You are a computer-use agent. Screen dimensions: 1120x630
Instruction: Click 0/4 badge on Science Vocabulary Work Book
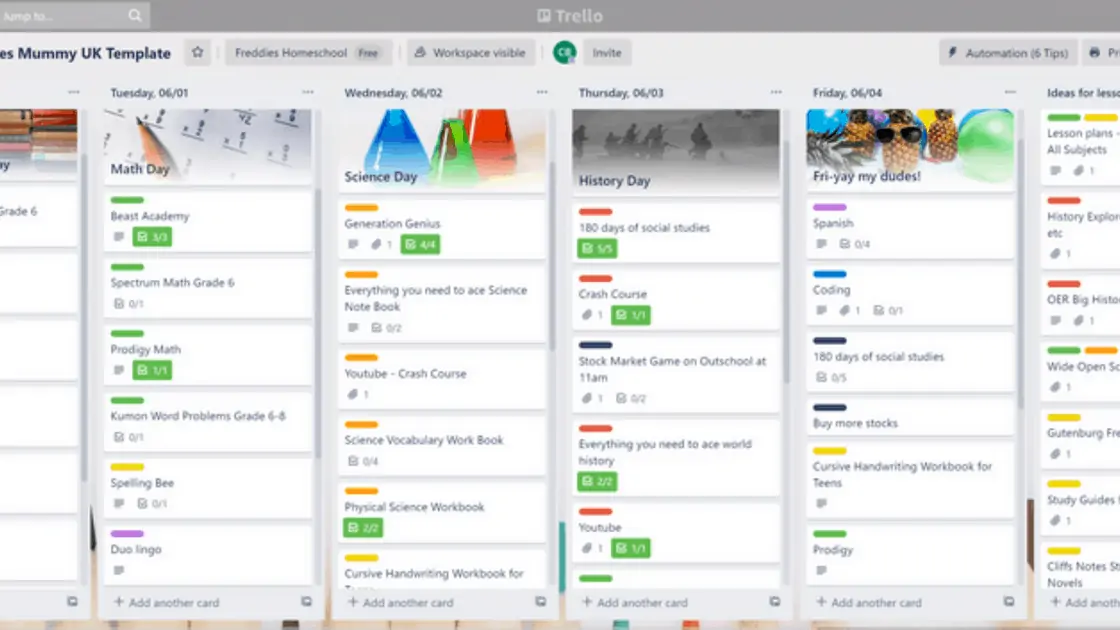click(x=363, y=461)
